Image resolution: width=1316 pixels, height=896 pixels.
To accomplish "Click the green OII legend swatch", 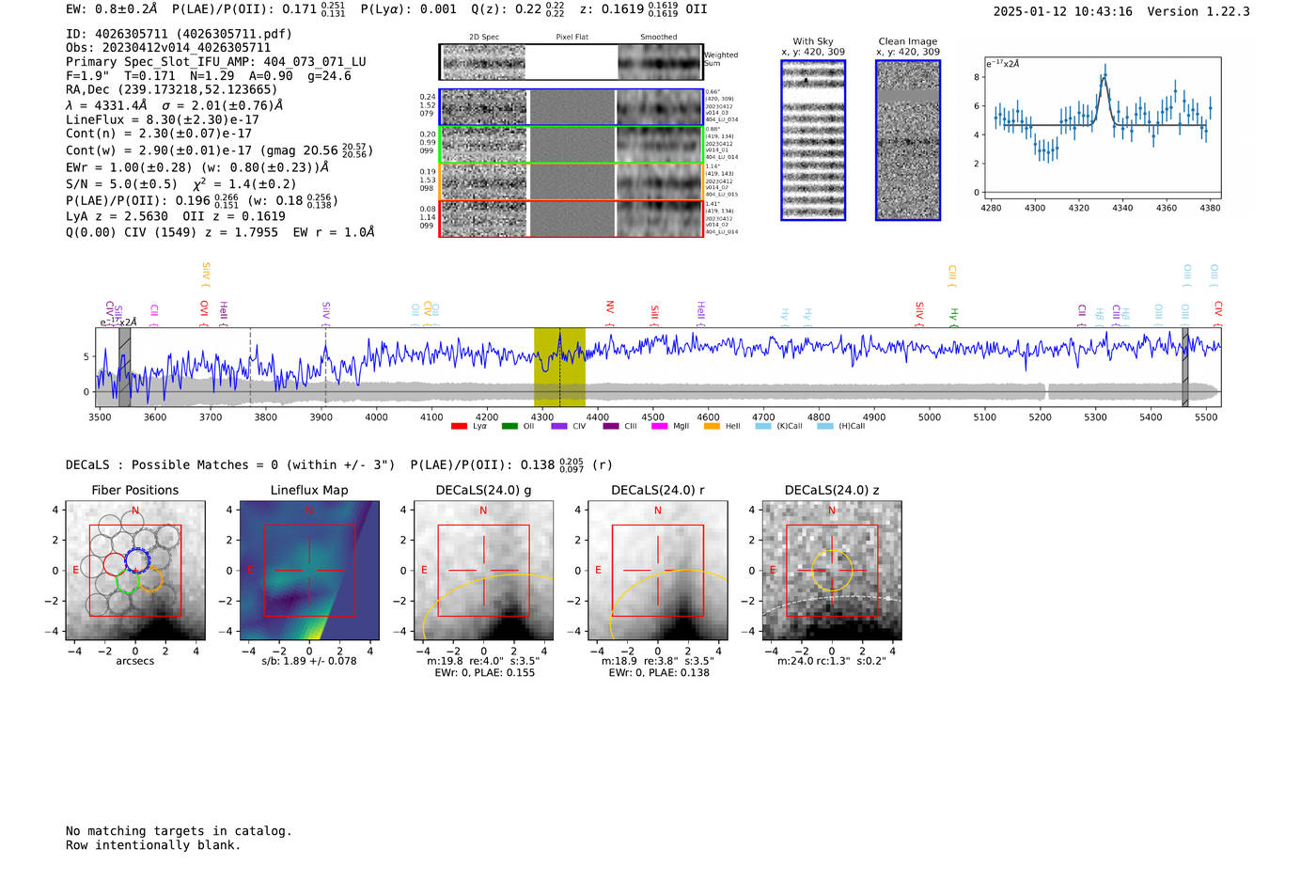I will pyautogui.click(x=509, y=427).
